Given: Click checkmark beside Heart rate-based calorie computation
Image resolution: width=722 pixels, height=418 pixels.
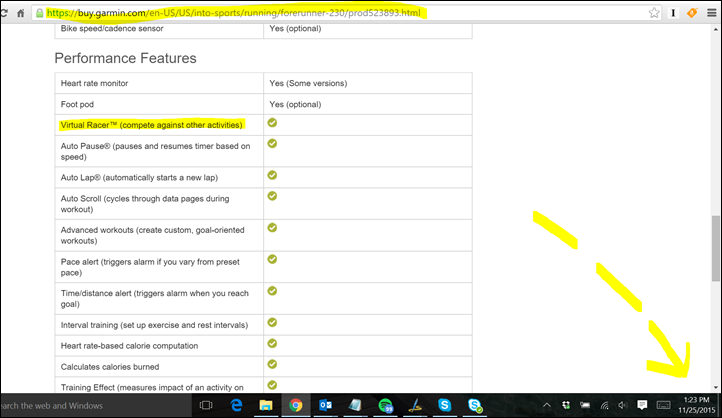Looking at the screenshot, I should (272, 343).
